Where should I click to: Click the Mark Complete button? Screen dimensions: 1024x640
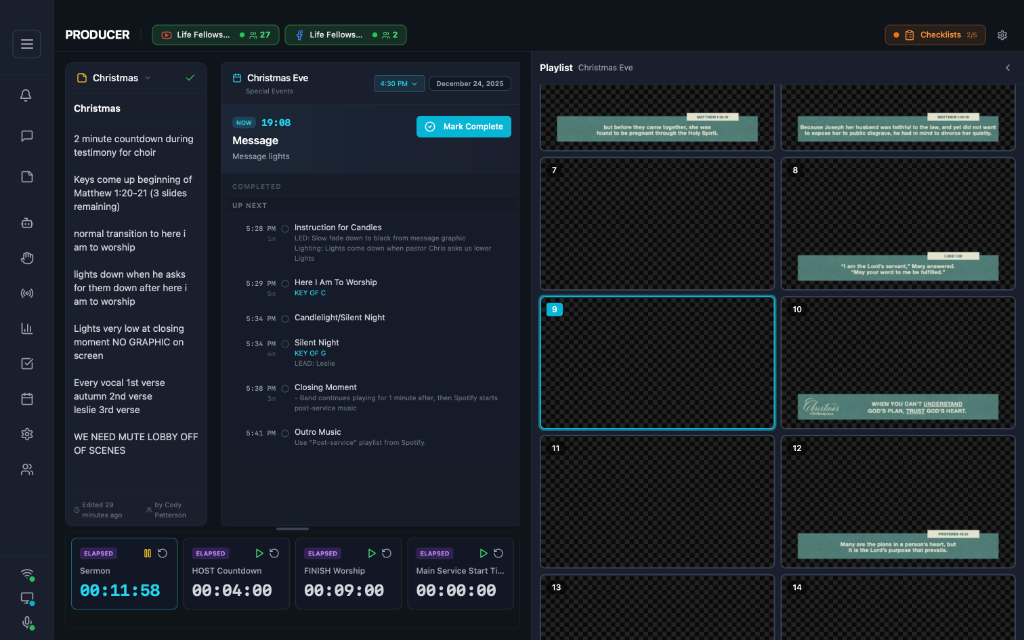(x=463, y=127)
